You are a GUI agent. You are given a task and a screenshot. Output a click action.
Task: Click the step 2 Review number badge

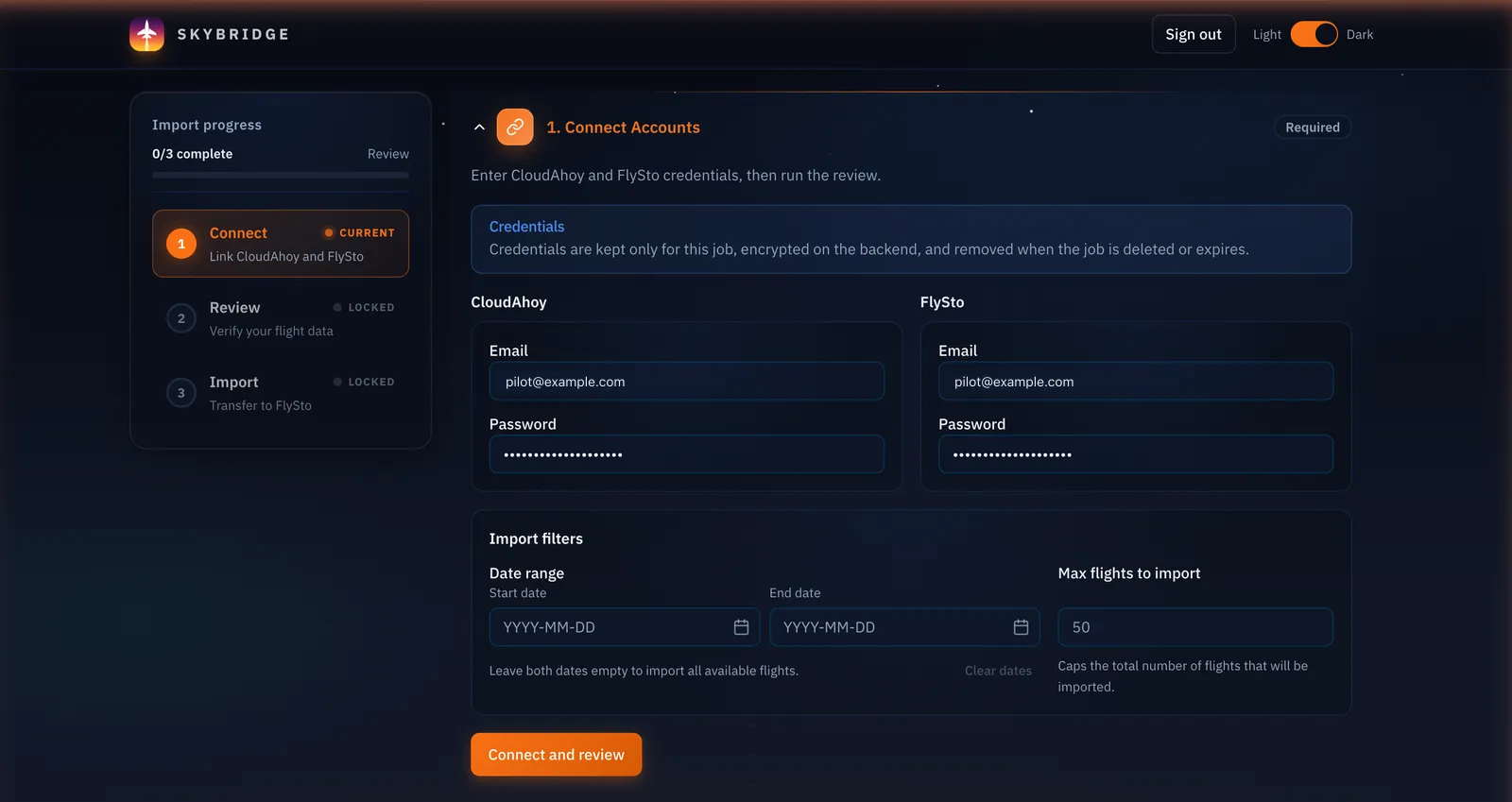point(181,318)
